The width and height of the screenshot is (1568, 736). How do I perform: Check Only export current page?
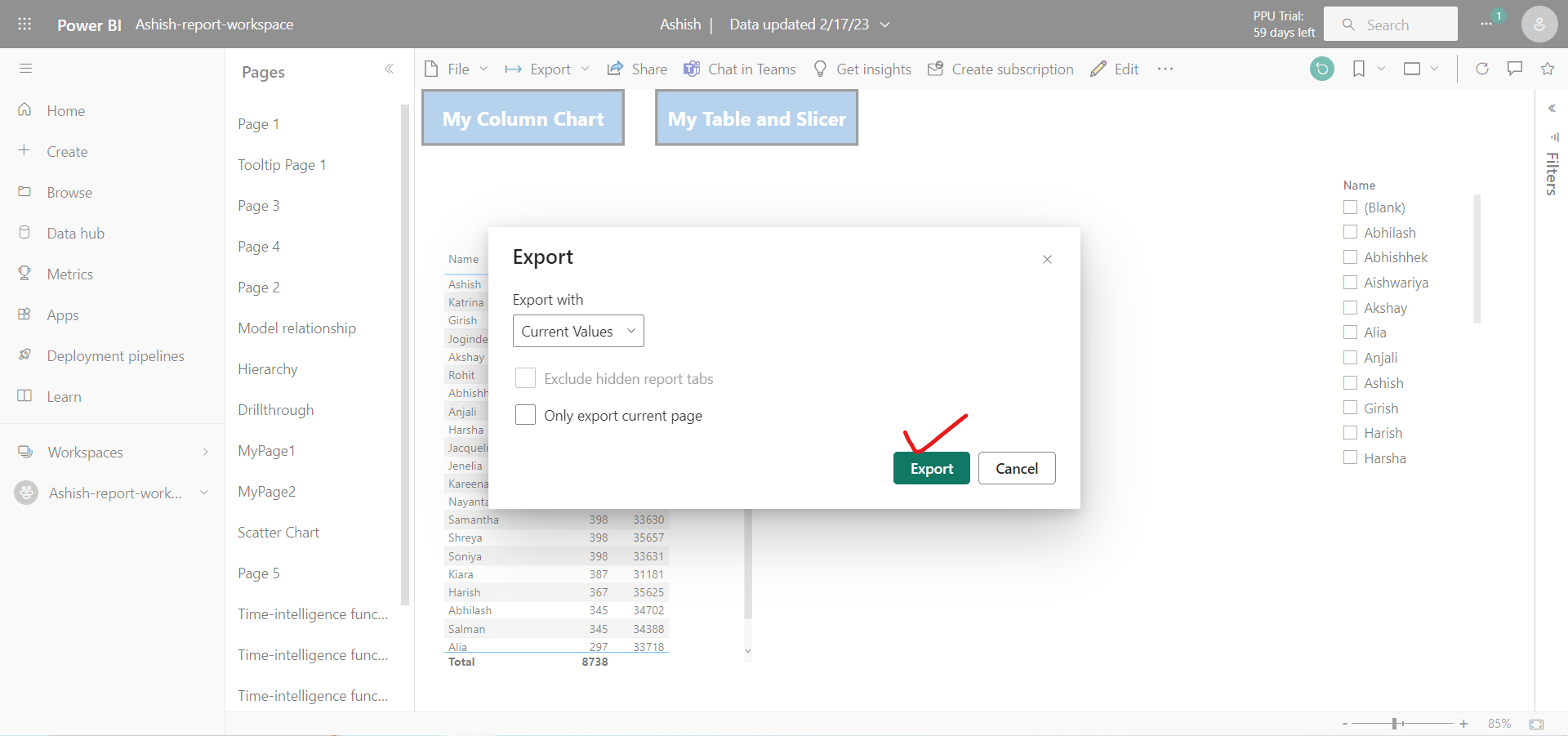coord(525,415)
